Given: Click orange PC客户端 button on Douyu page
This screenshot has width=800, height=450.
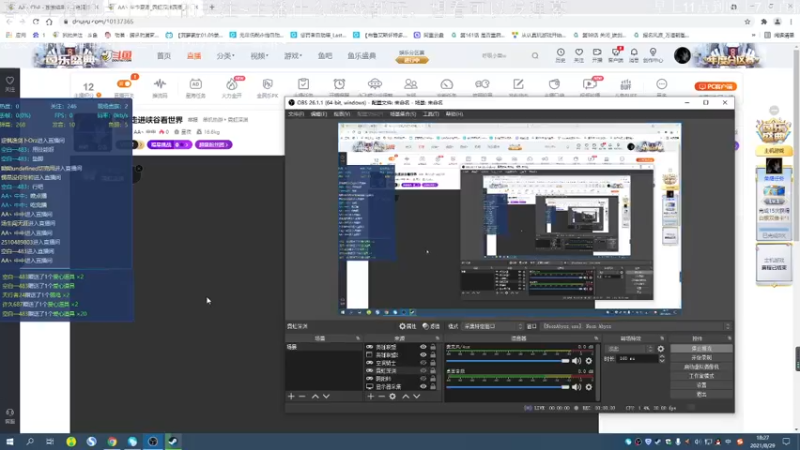Looking at the screenshot, I should [715, 86].
